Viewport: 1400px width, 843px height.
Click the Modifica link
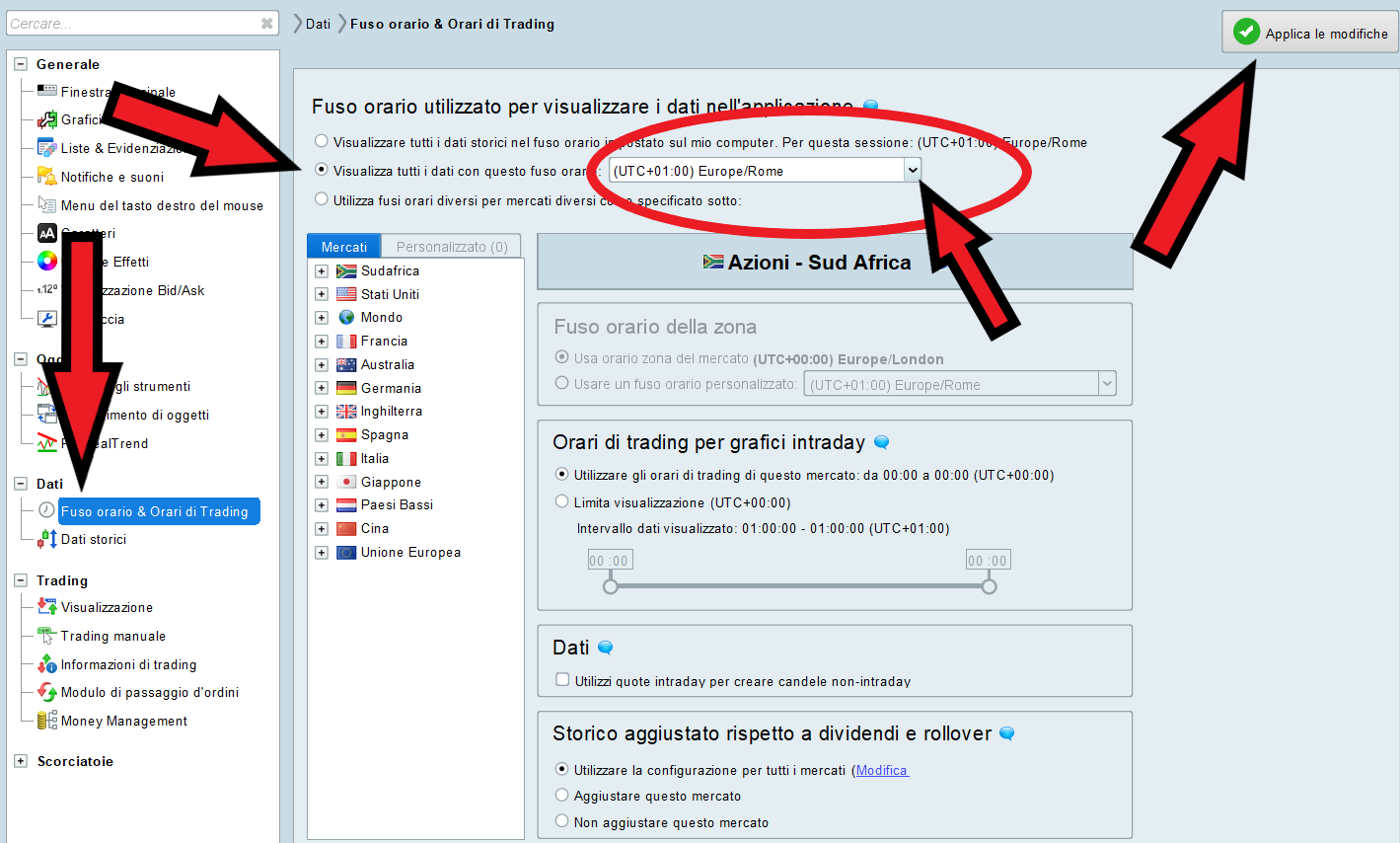[881, 770]
